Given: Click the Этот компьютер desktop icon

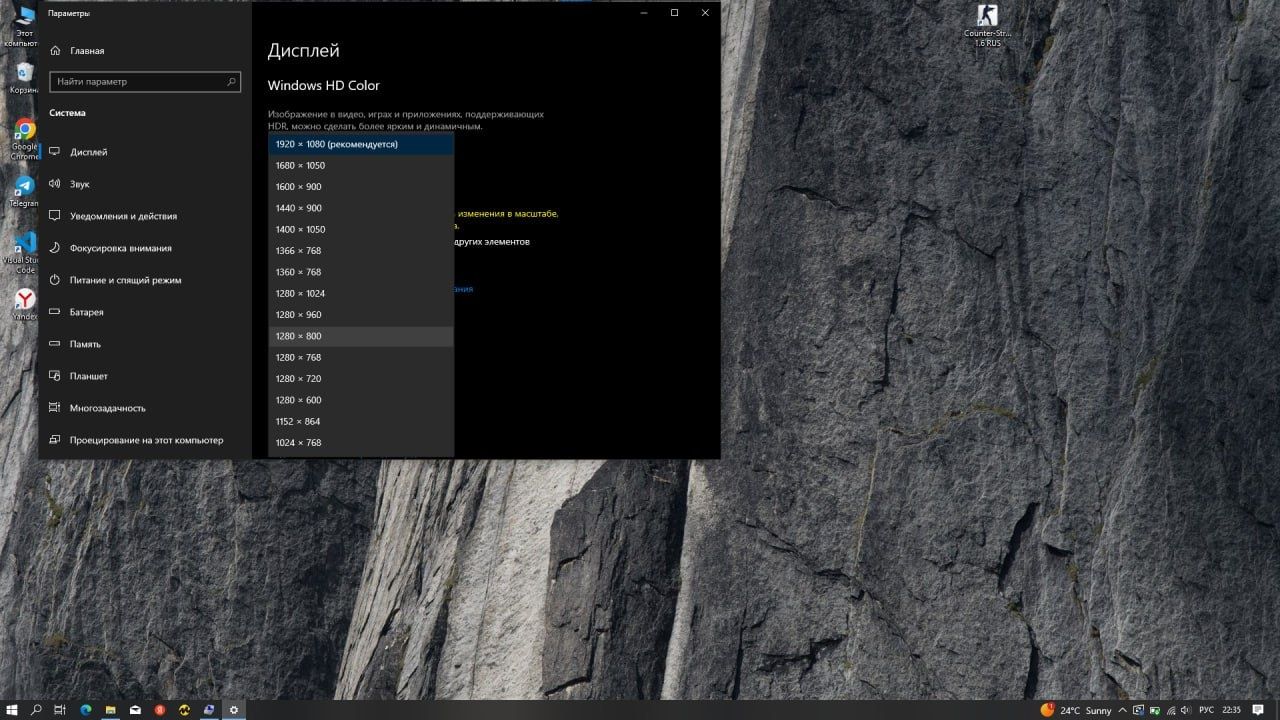Looking at the screenshot, I should click(x=20, y=25).
